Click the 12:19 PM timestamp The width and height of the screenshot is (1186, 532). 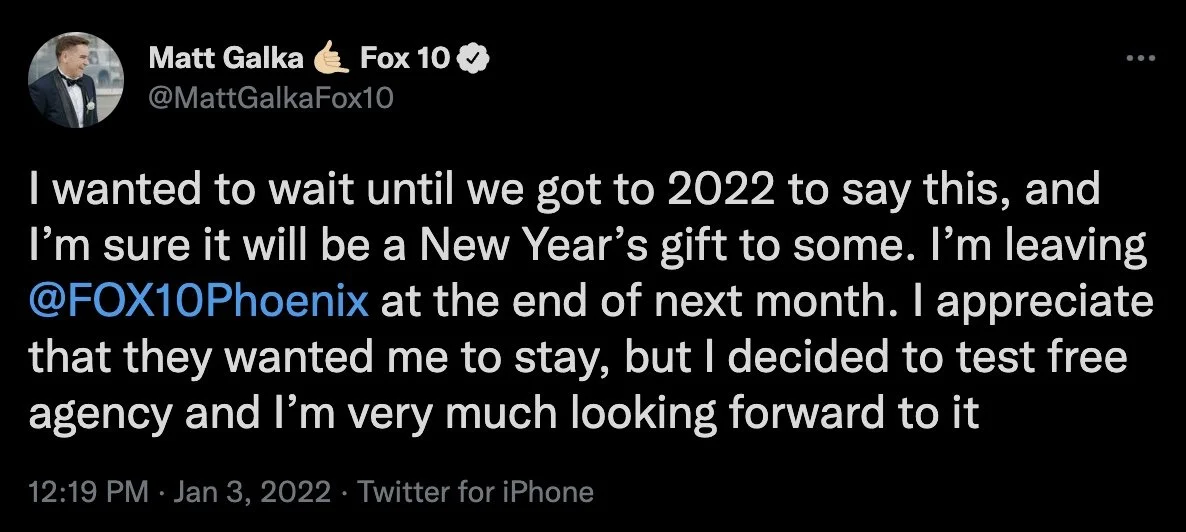tap(88, 493)
